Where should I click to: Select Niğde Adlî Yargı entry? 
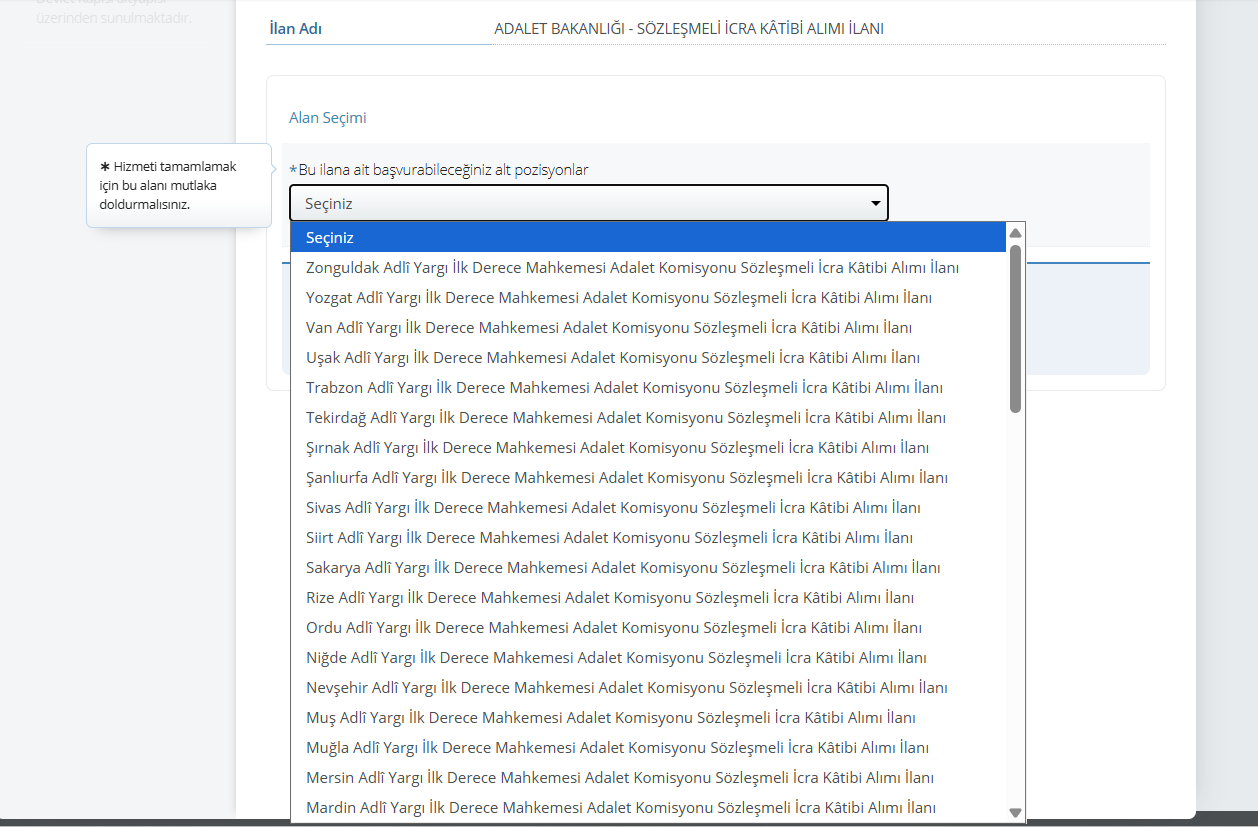648,658
